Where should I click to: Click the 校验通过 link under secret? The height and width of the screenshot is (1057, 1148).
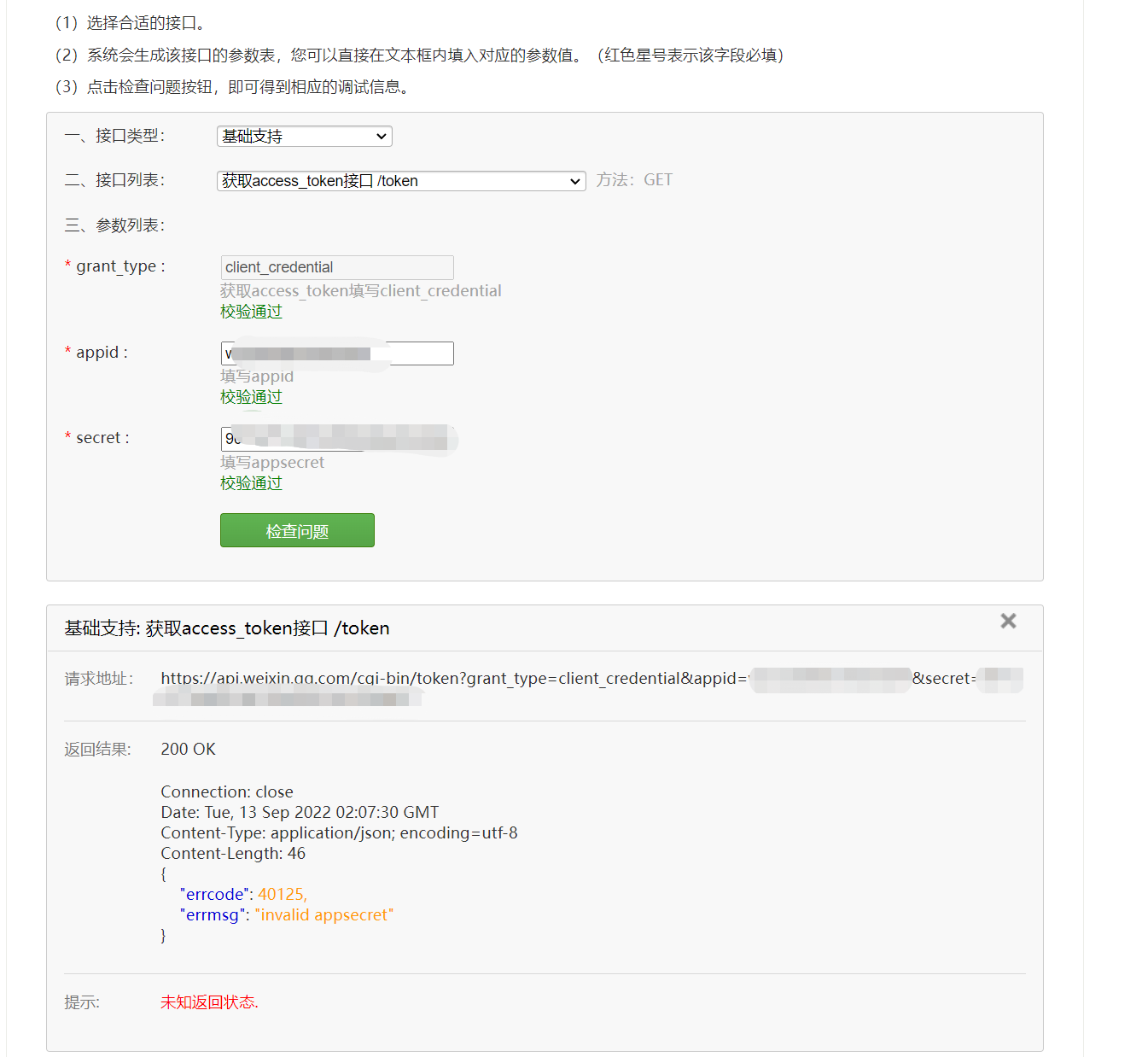click(x=250, y=482)
